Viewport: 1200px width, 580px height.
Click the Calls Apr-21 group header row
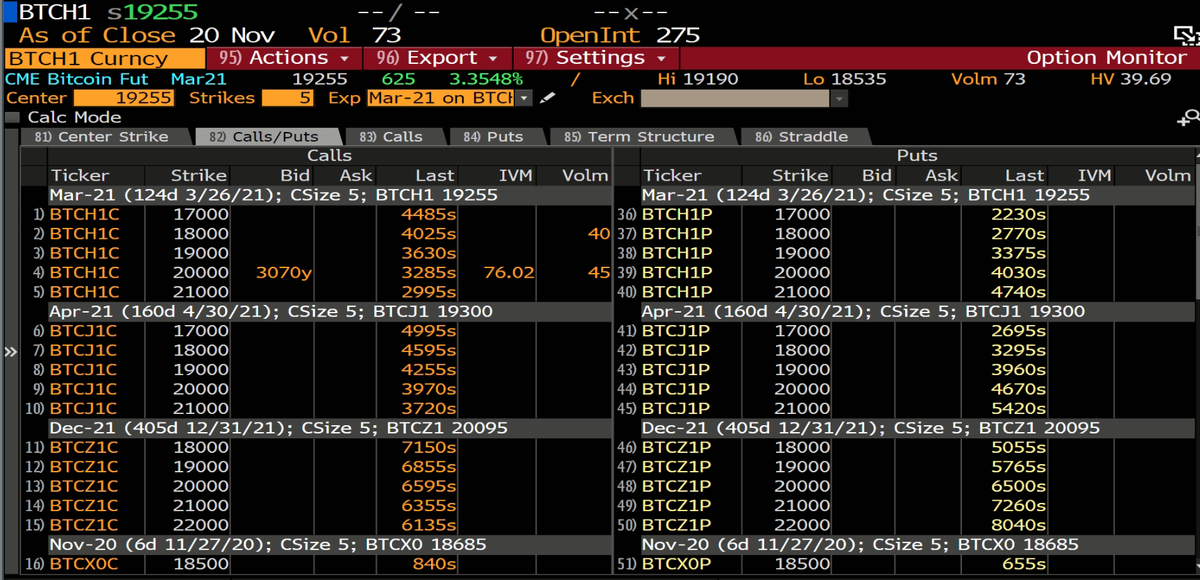pos(329,311)
